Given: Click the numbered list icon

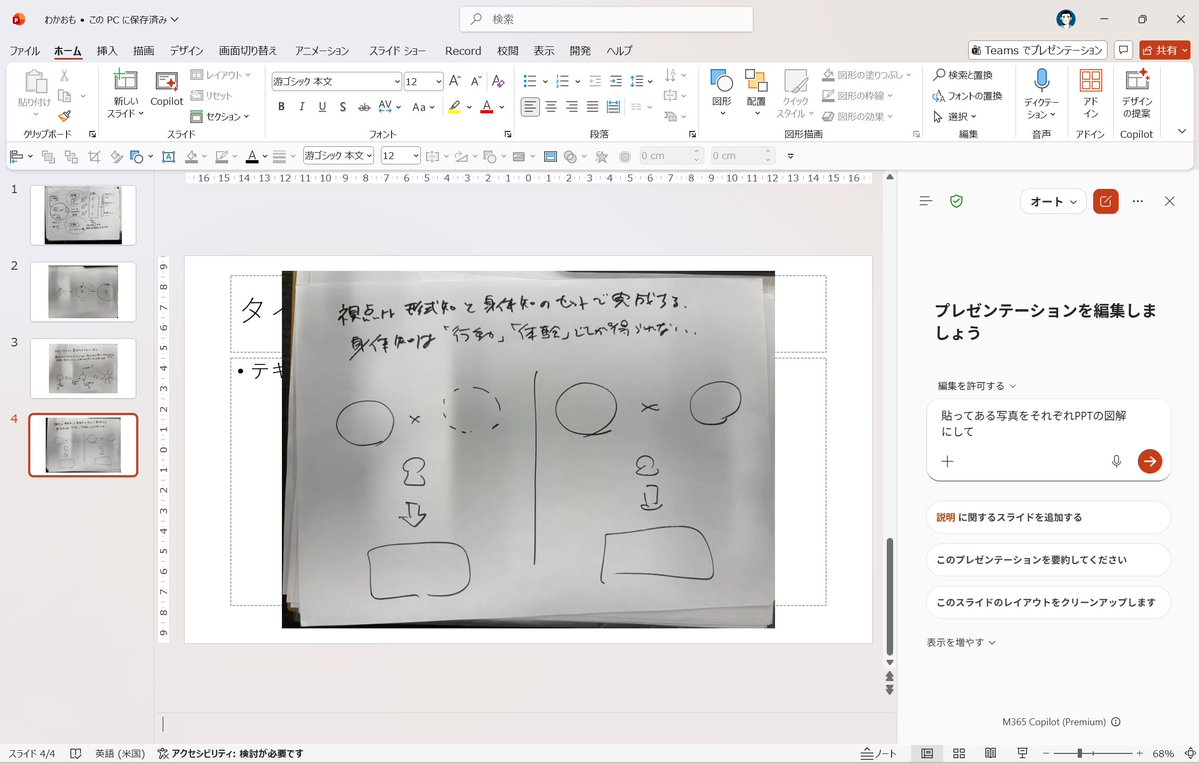Looking at the screenshot, I should click(x=562, y=81).
